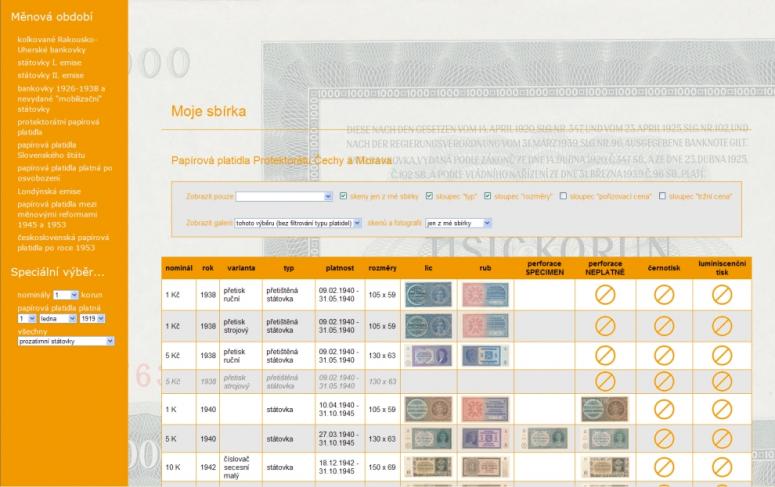Click the 'Moje sbírka' heading
Screen dimensions: 775x487
[209, 111]
